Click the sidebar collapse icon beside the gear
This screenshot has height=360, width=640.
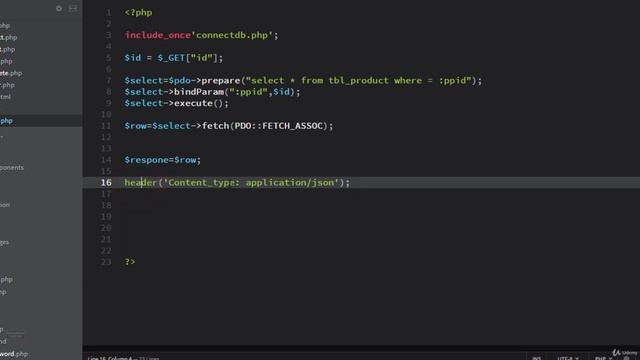tap(73, 8)
